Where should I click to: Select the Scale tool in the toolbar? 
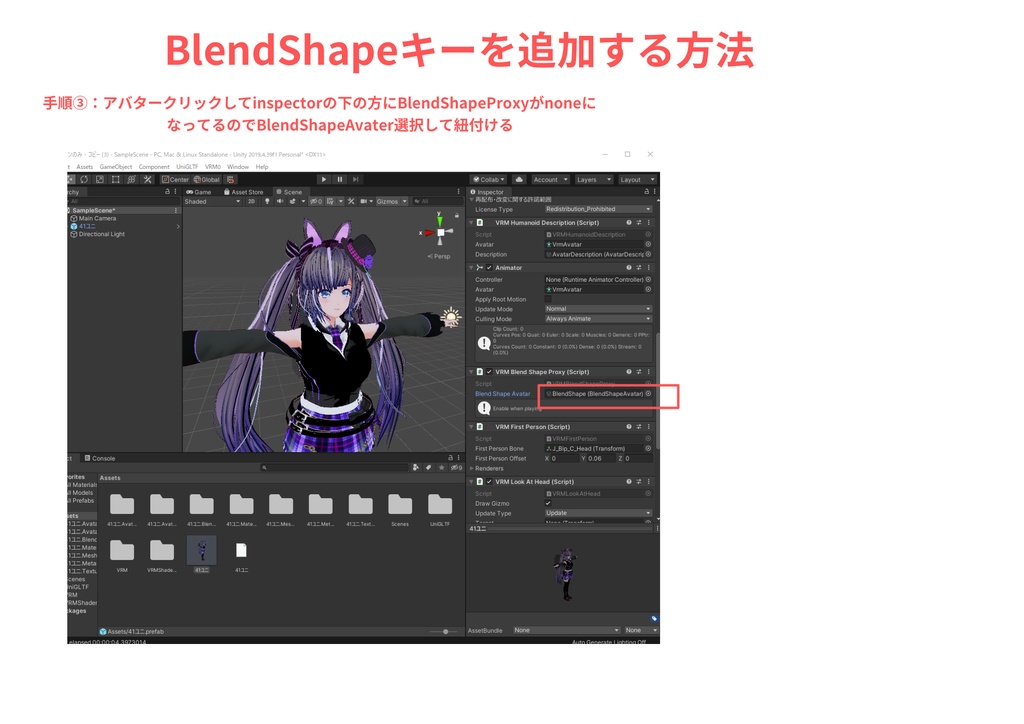[x=99, y=180]
